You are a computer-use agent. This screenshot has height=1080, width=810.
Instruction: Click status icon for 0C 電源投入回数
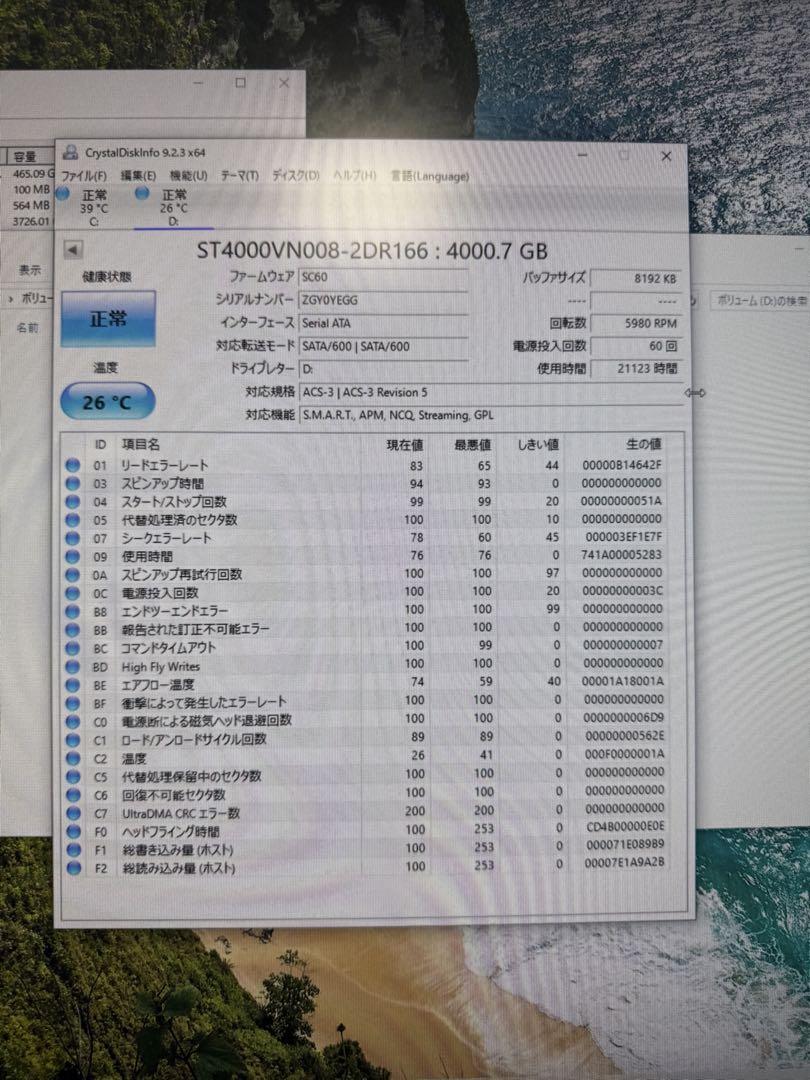[72, 592]
